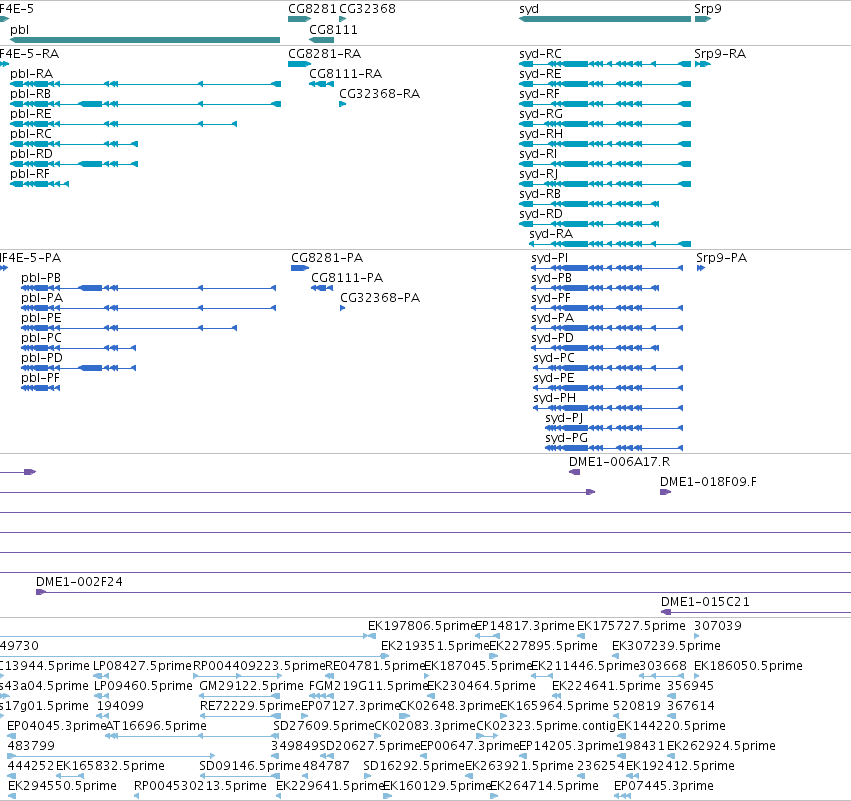This screenshot has width=851, height=801.
Task: Select EST AT16696.5prime
Action: (193, 736)
